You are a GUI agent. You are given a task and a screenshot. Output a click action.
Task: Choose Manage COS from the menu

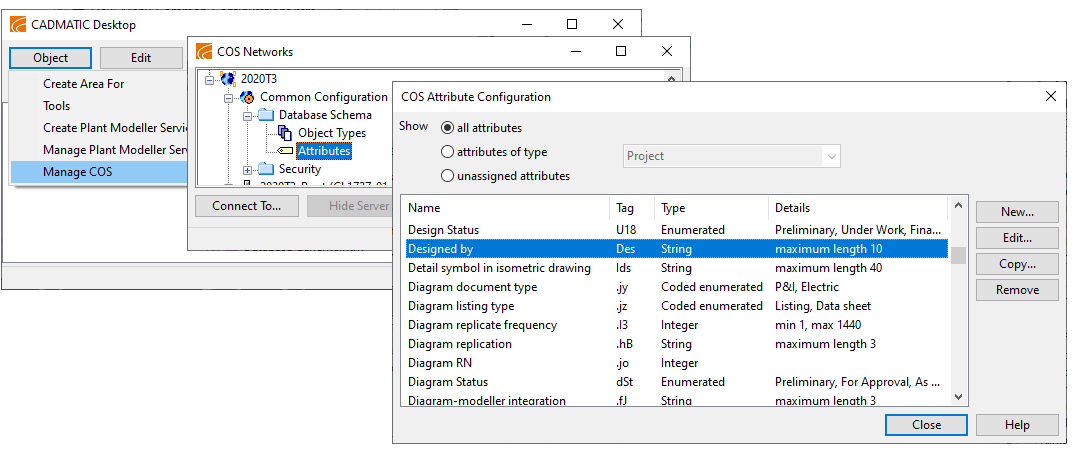[78, 172]
